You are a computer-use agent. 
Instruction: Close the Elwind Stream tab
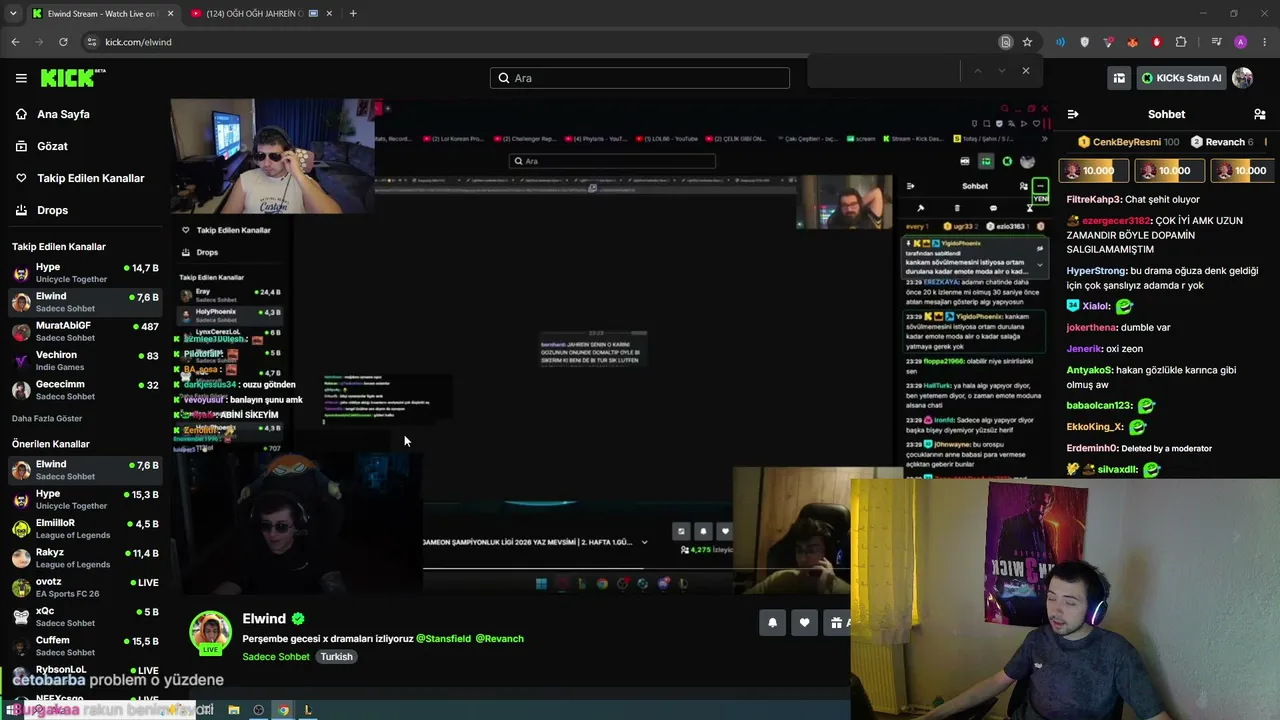[x=170, y=13]
